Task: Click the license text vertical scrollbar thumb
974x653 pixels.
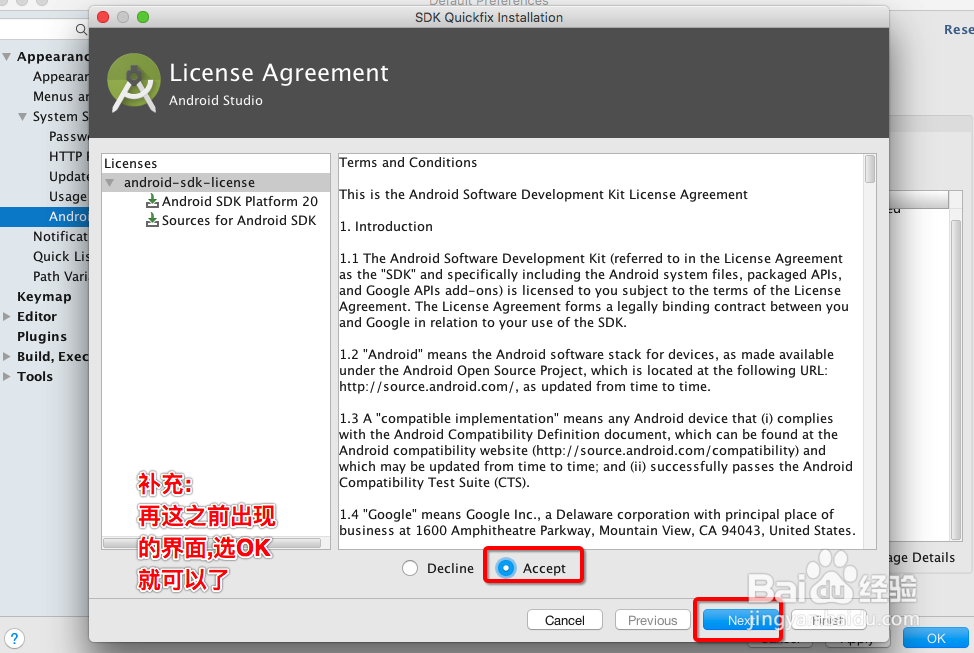Action: (870, 169)
